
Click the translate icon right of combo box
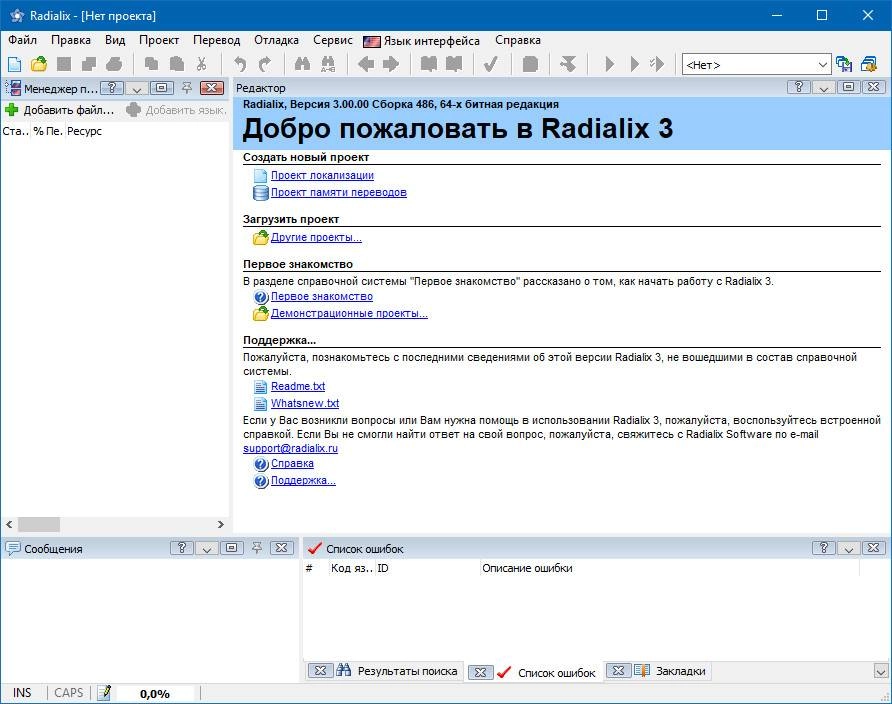[844, 64]
